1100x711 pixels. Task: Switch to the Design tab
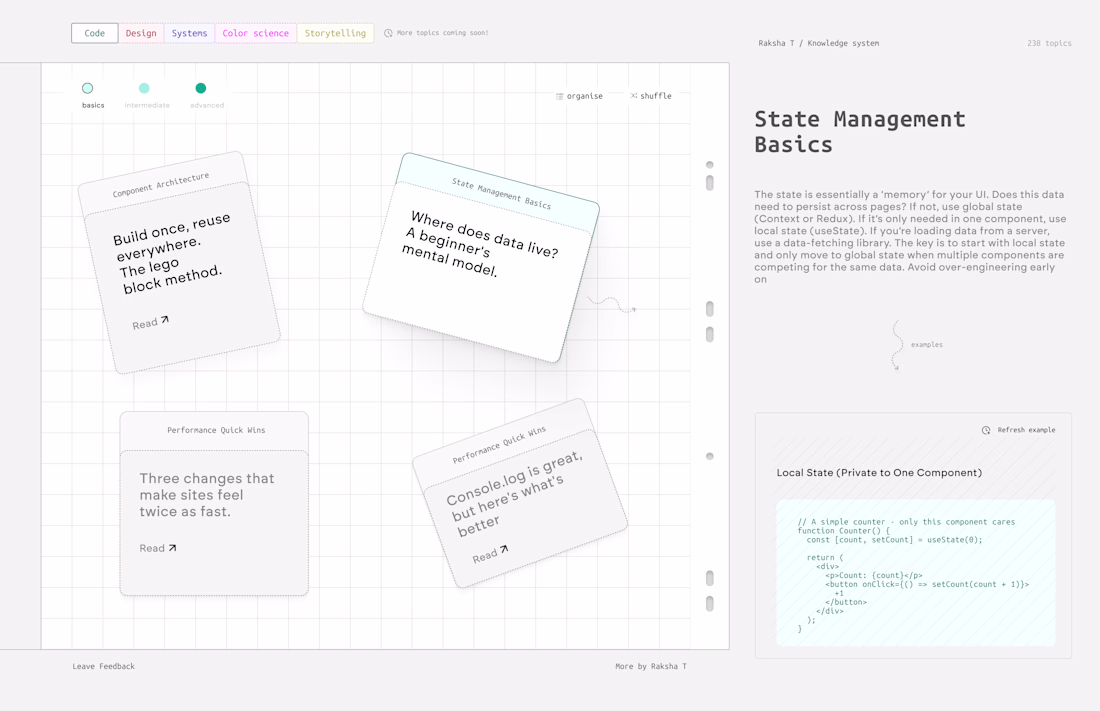coord(141,33)
